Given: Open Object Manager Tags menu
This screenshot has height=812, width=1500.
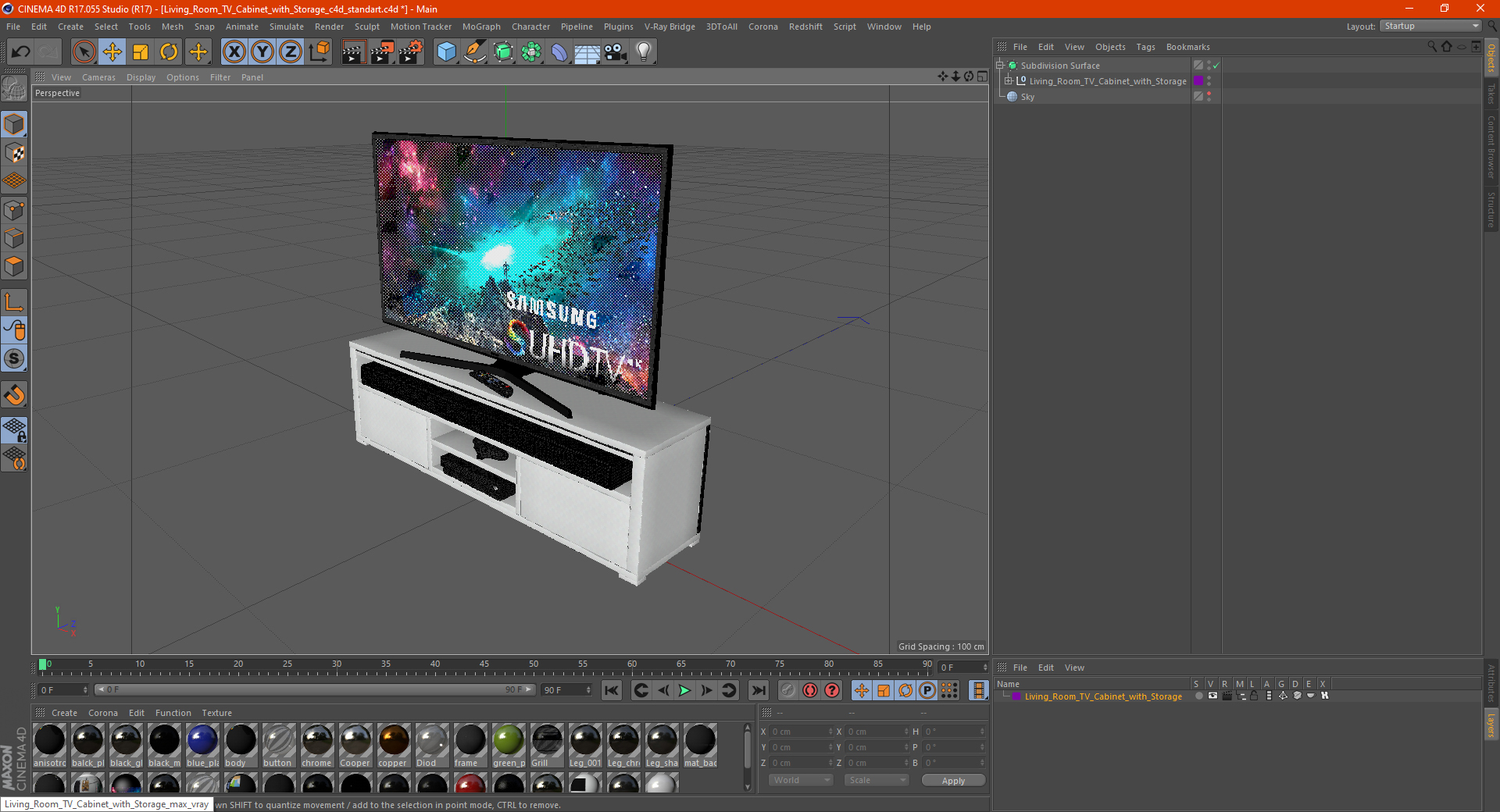Looking at the screenshot, I should [x=1145, y=47].
